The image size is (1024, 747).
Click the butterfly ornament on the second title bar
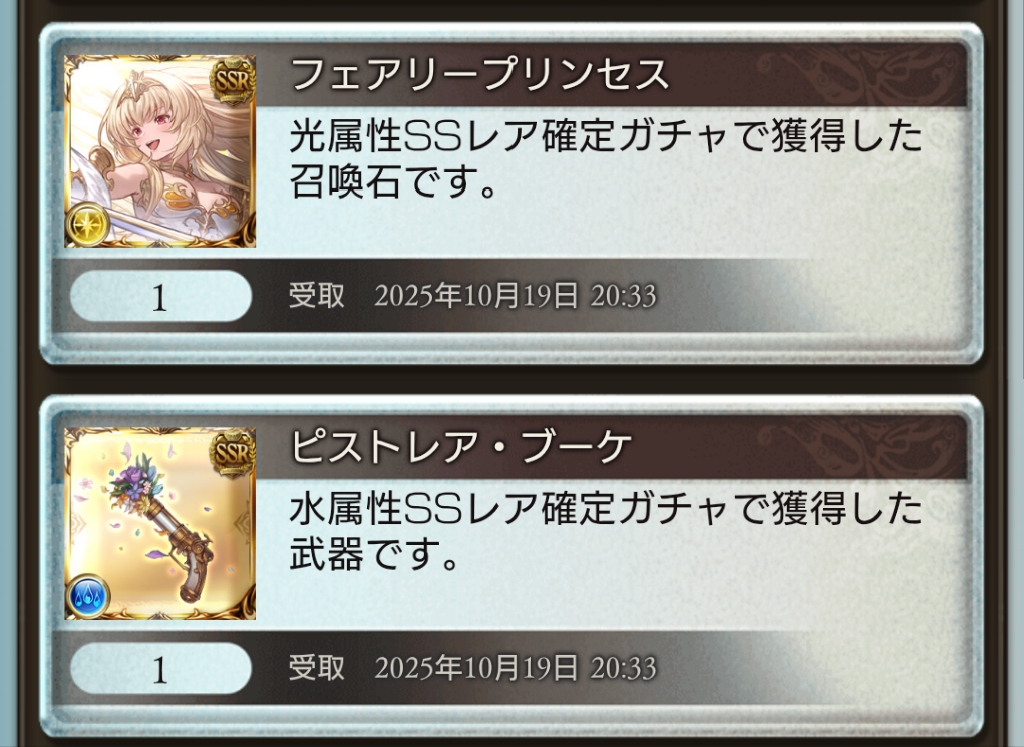pyautogui.click(x=862, y=447)
